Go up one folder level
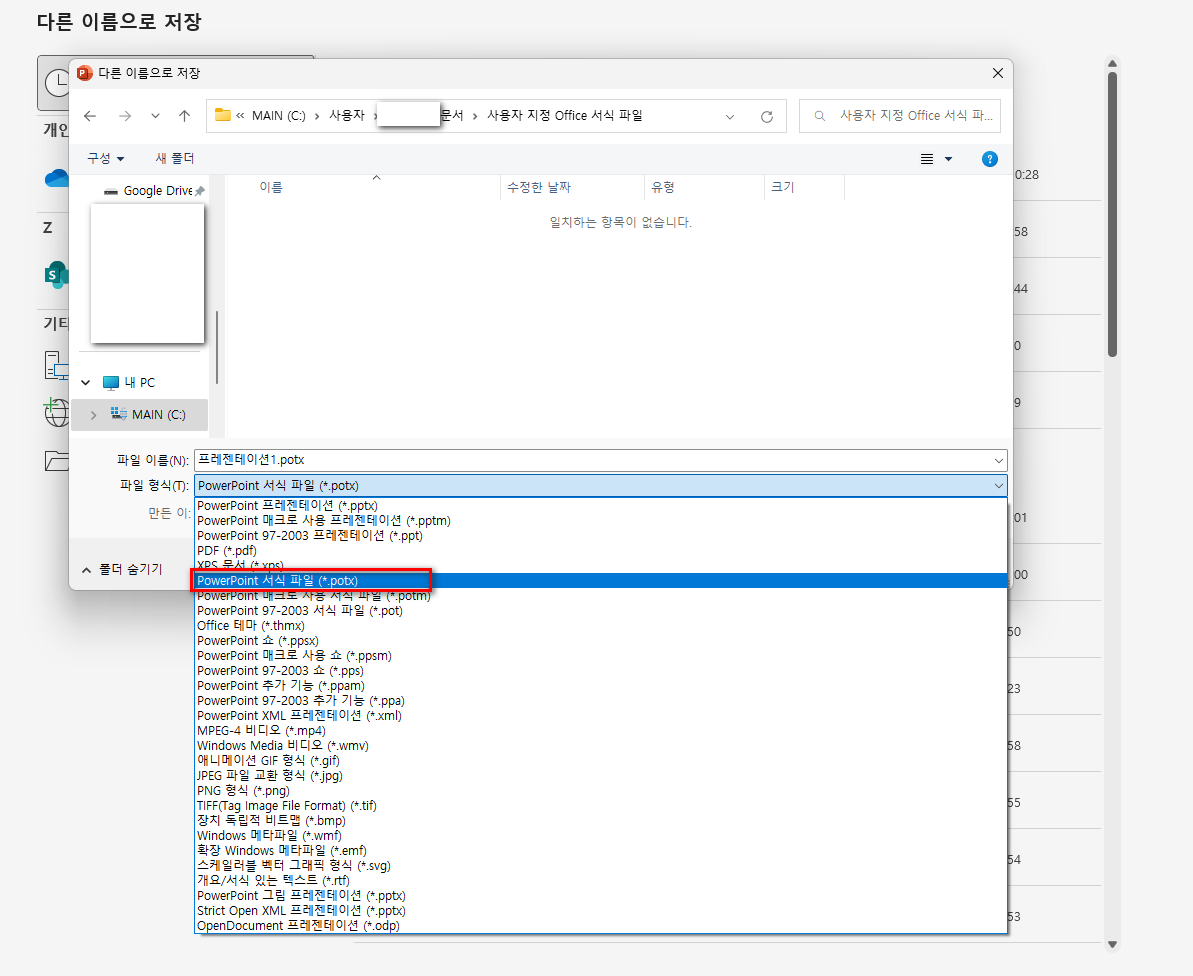Image resolution: width=1193 pixels, height=976 pixels. (184, 116)
